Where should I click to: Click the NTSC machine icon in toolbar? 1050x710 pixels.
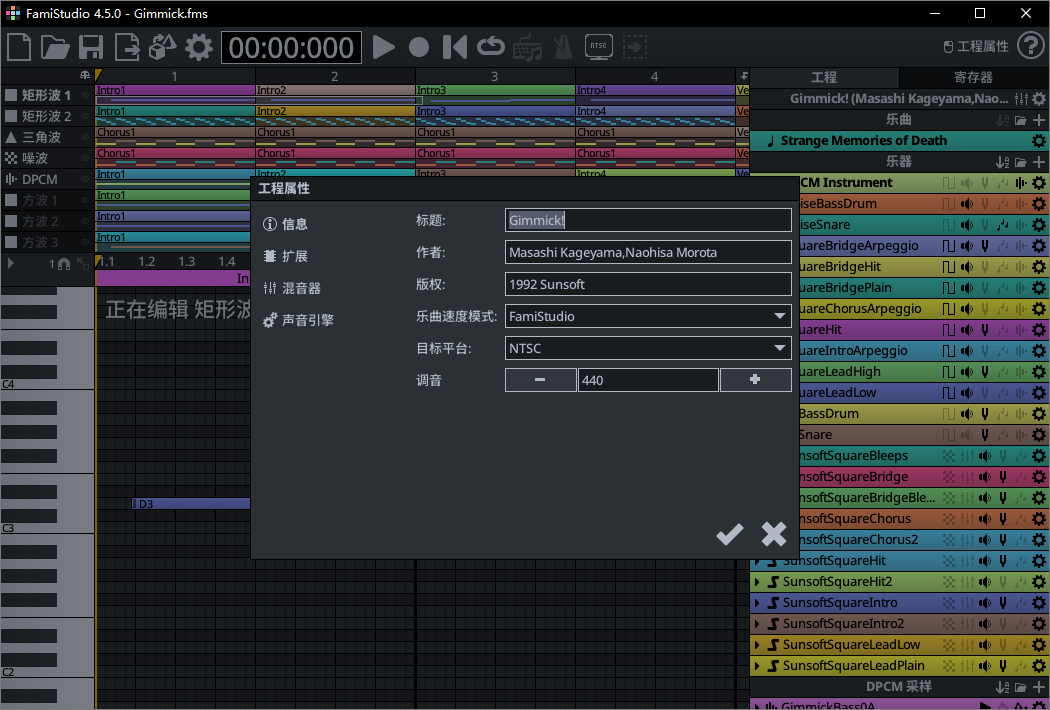(598, 47)
